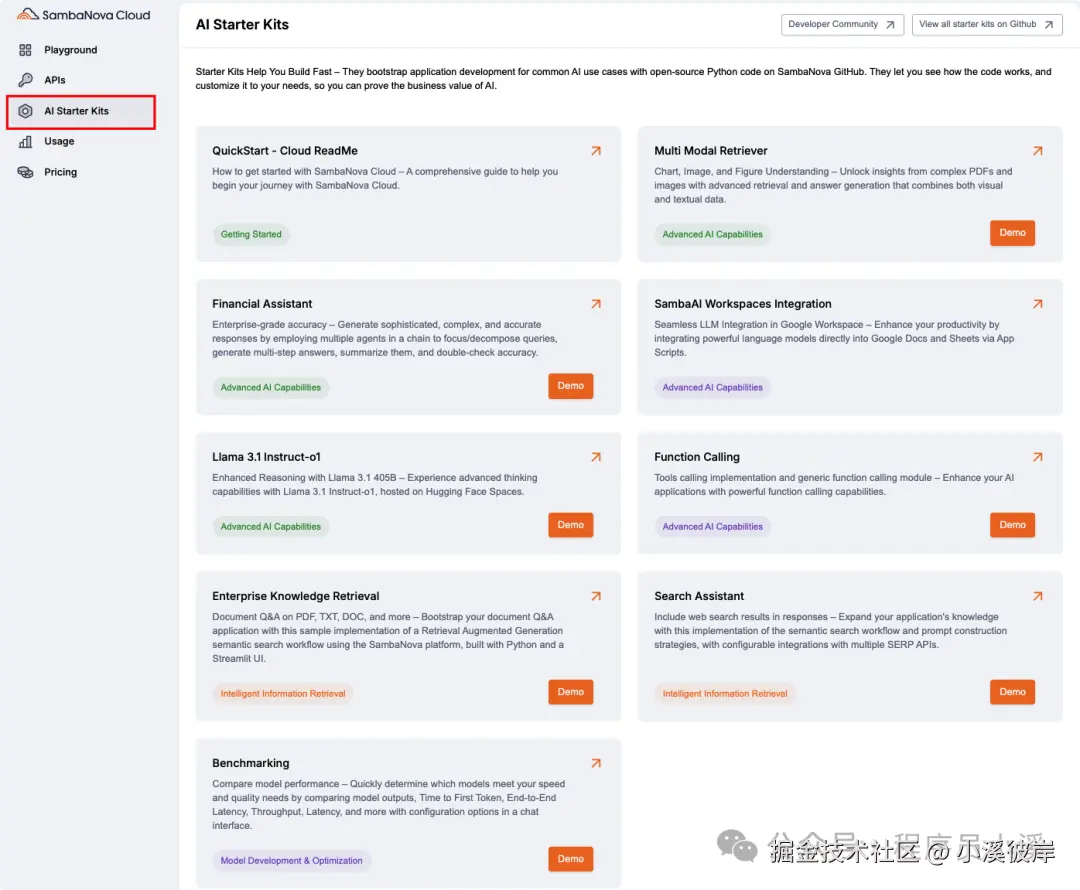The image size is (1080, 890).
Task: Launch the Function Calling Demo
Action: (x=1012, y=525)
